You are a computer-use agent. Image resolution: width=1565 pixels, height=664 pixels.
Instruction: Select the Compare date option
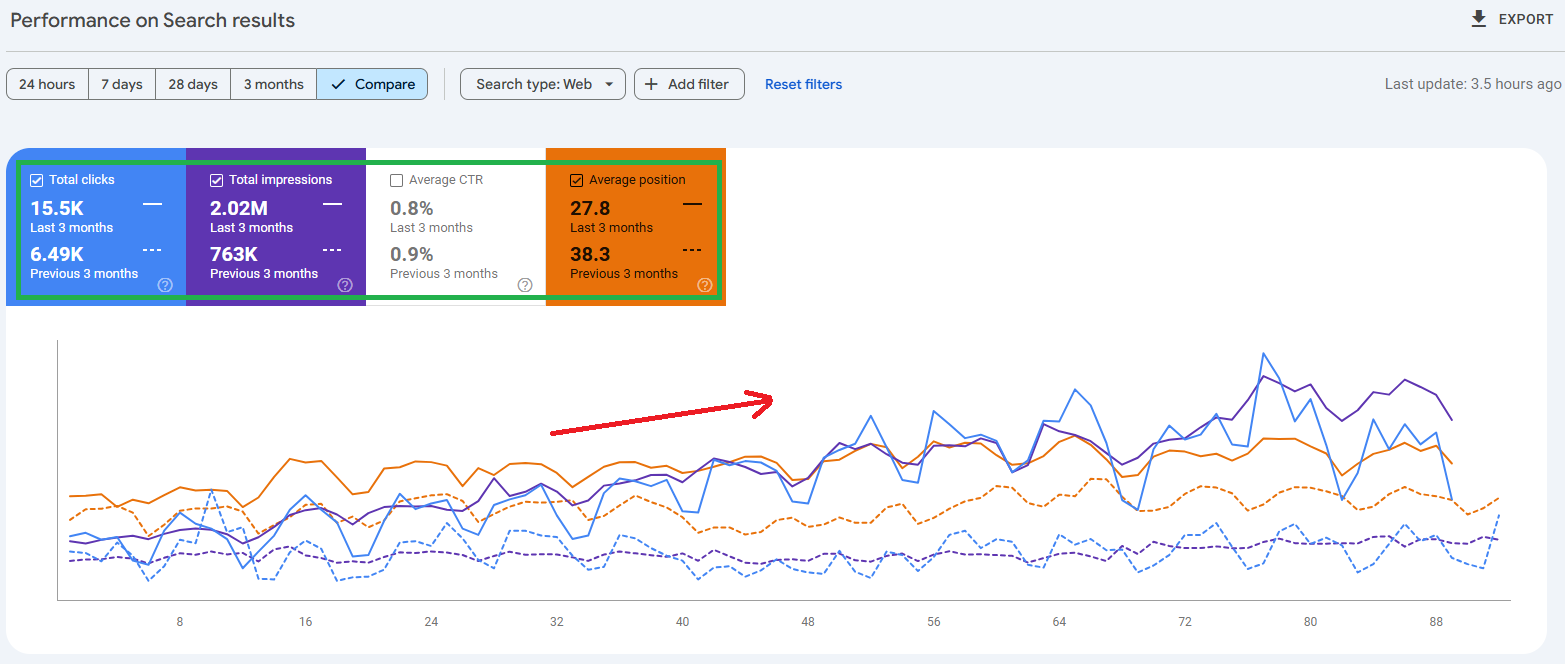pyautogui.click(x=372, y=84)
